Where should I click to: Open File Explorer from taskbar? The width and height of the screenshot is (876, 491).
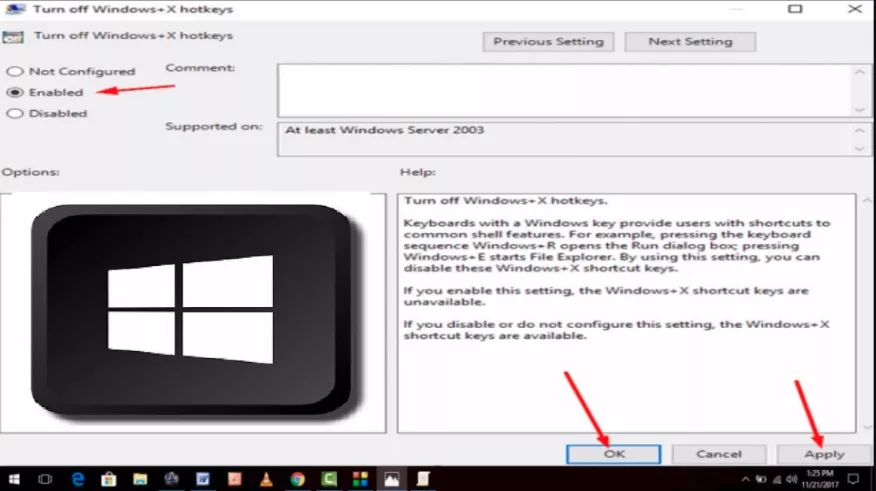tap(140, 479)
